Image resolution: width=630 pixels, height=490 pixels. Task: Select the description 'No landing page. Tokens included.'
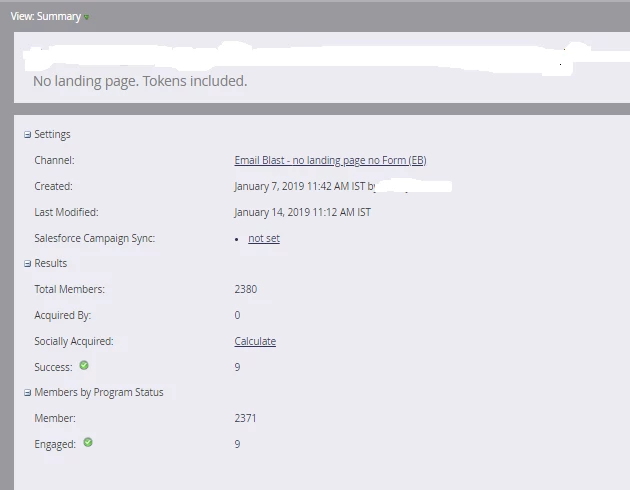point(140,81)
